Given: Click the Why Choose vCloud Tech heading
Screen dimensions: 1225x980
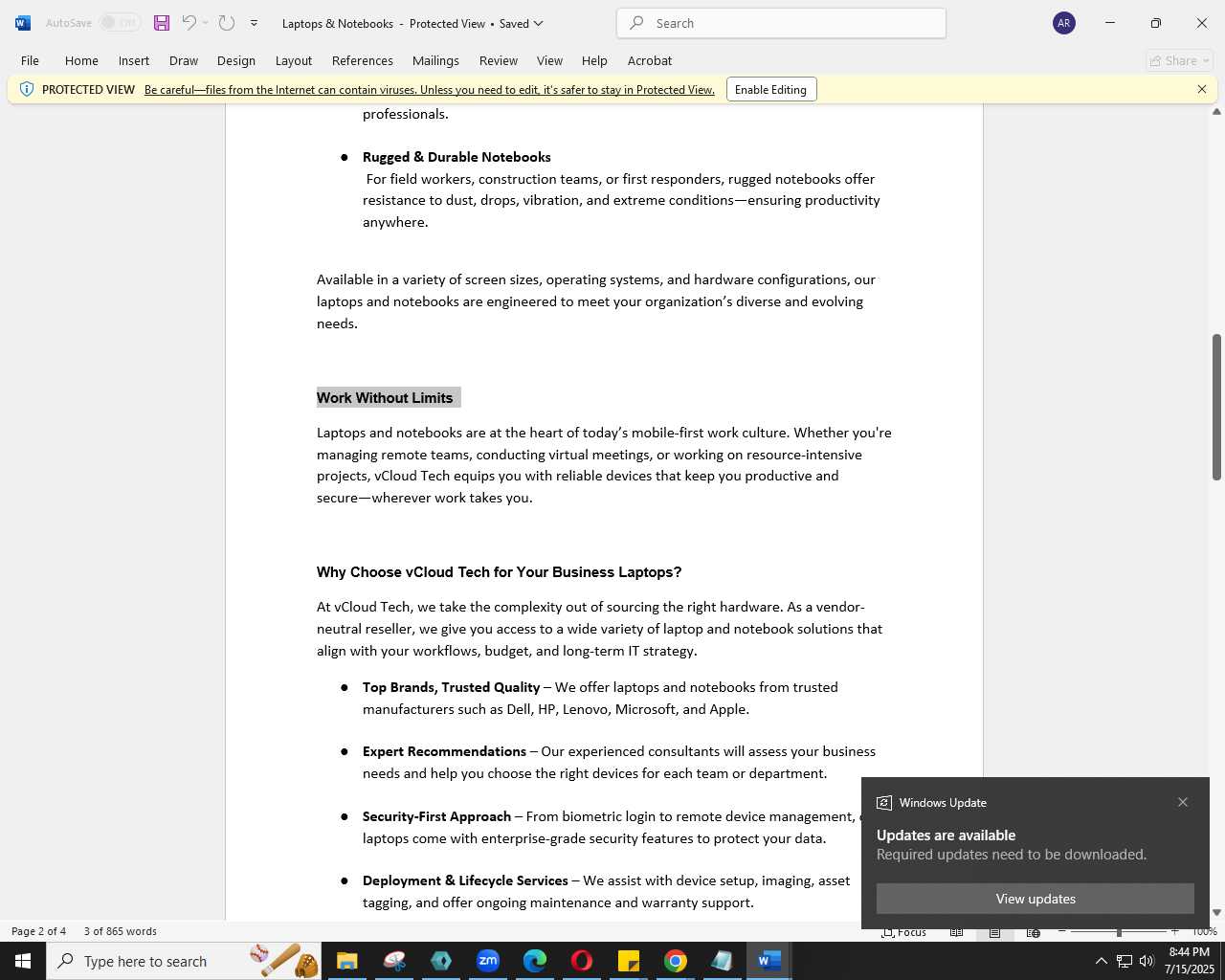Looking at the screenshot, I should click(x=499, y=572).
